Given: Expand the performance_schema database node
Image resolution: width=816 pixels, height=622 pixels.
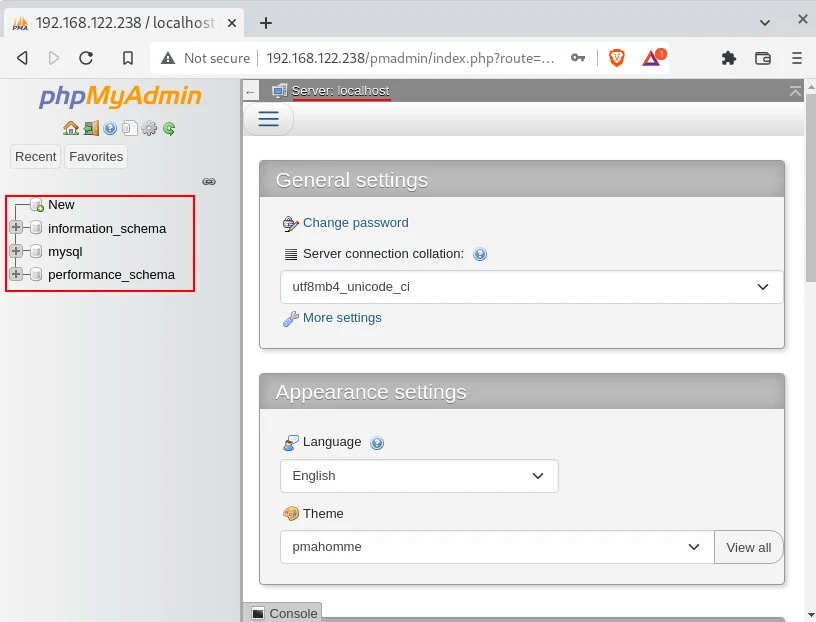Looking at the screenshot, I should [x=16, y=274].
